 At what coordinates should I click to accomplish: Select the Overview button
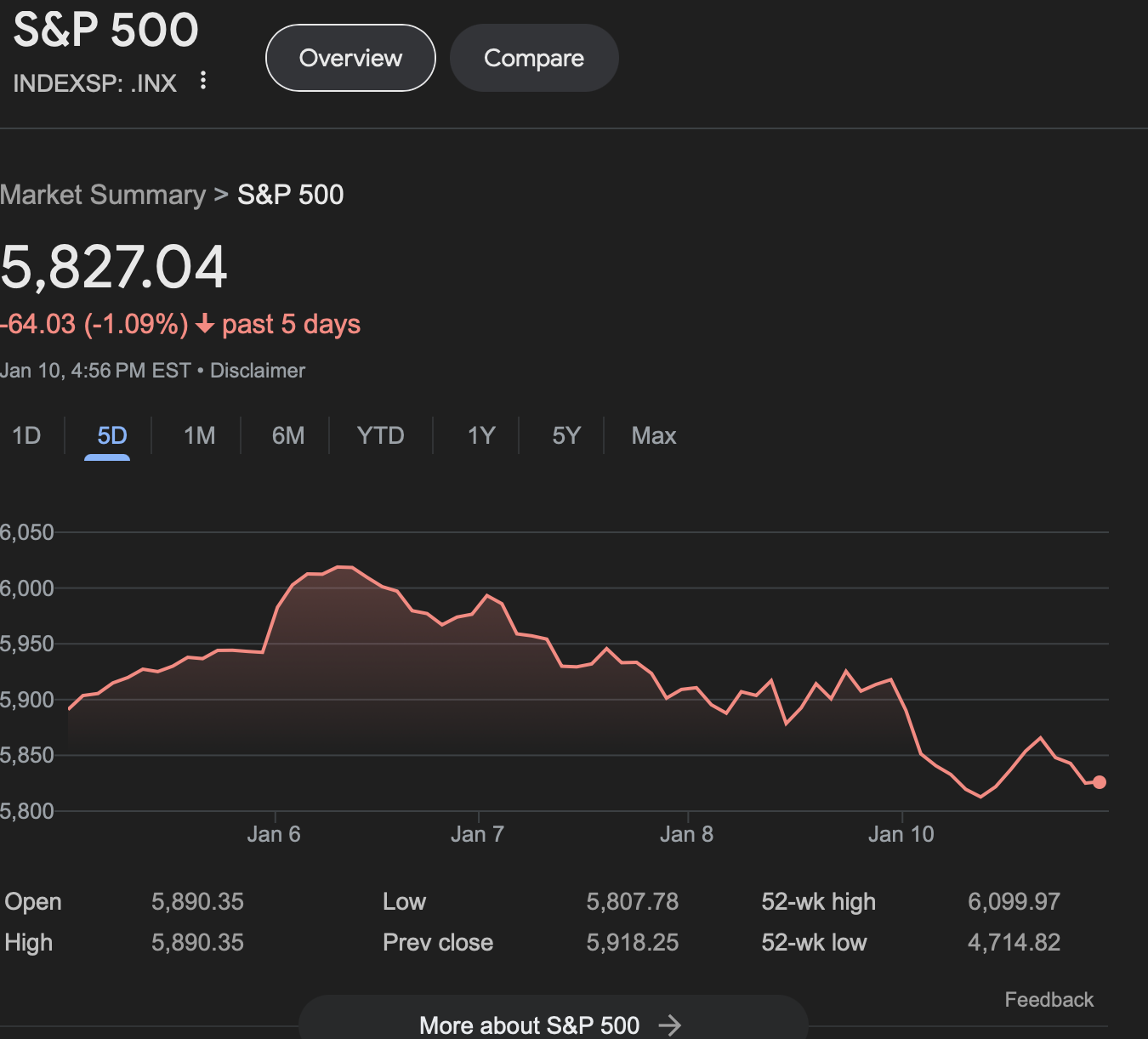[350, 58]
